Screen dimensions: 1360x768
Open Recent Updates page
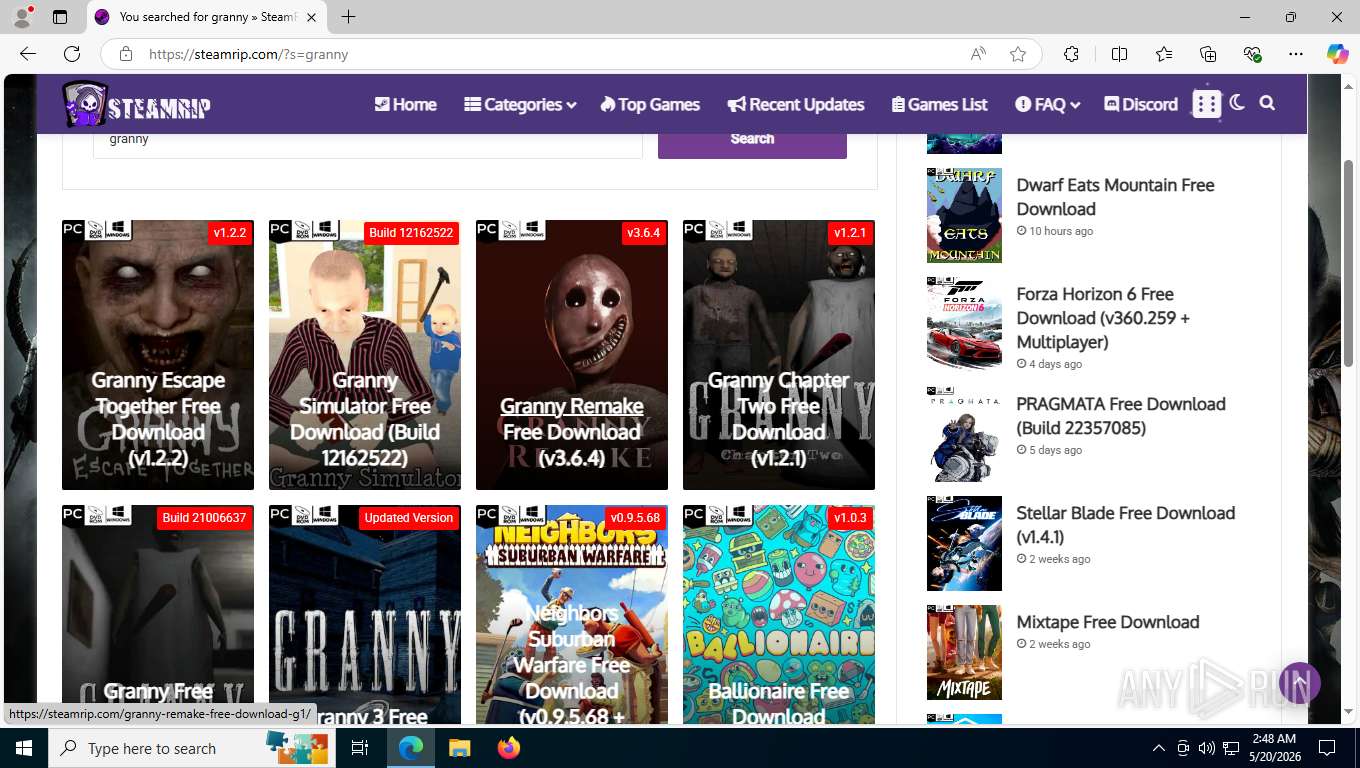(x=796, y=104)
